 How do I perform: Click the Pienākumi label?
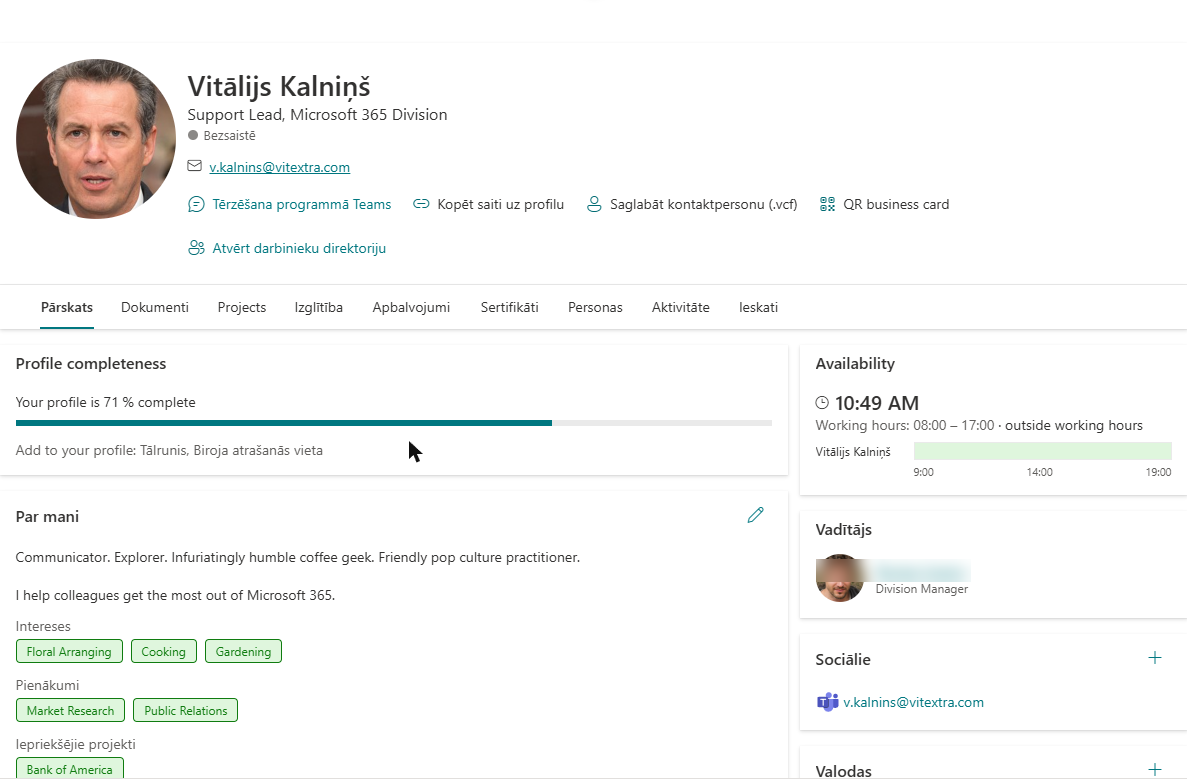tap(47, 685)
